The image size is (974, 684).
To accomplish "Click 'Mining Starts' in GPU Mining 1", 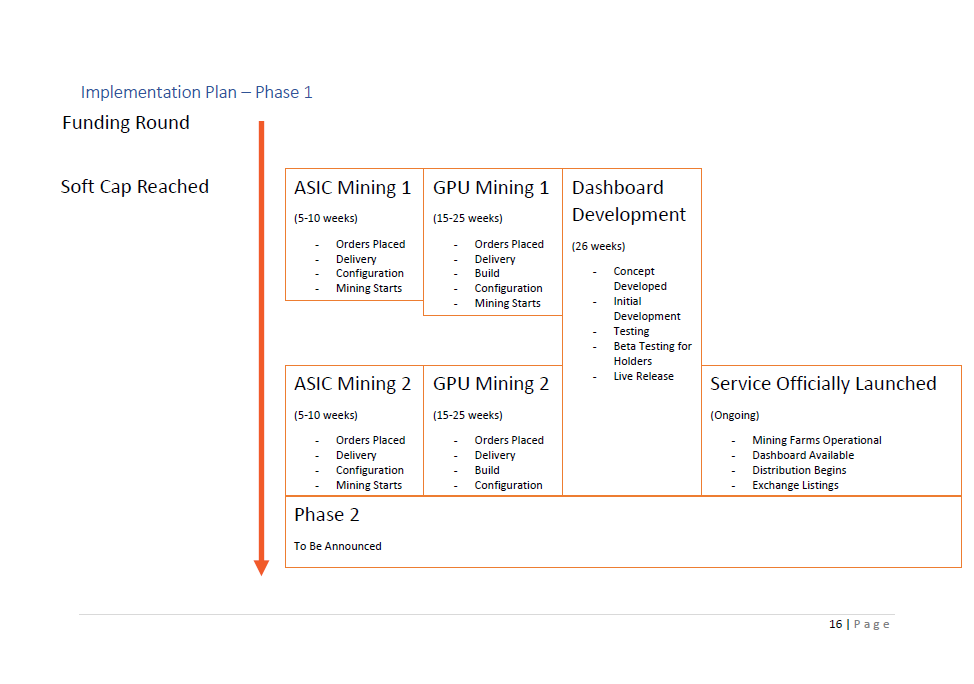I will [x=507, y=303].
